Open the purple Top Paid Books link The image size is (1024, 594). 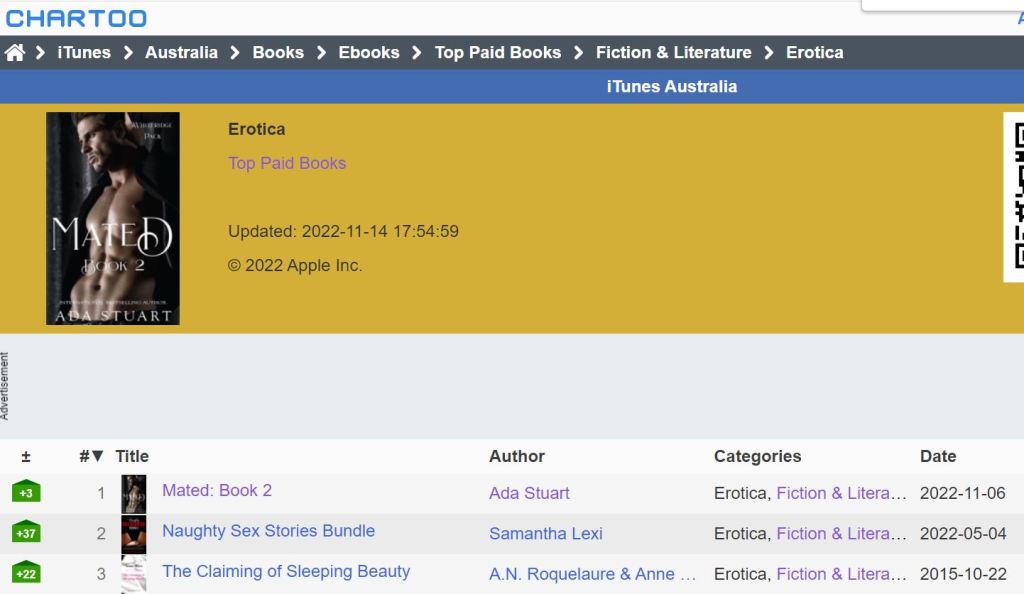287,163
